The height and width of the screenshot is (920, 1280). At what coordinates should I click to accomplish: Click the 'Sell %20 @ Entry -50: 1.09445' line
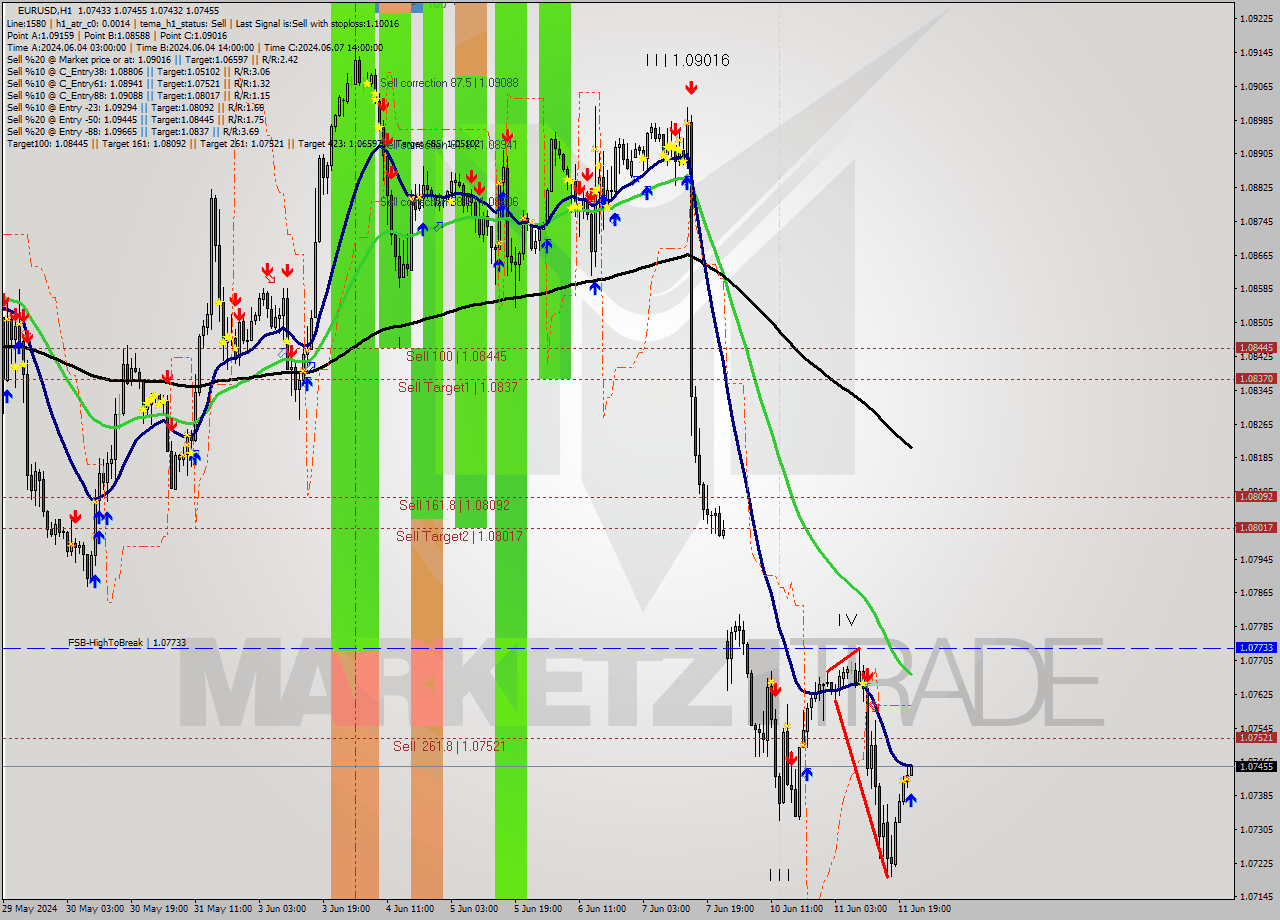(135, 119)
